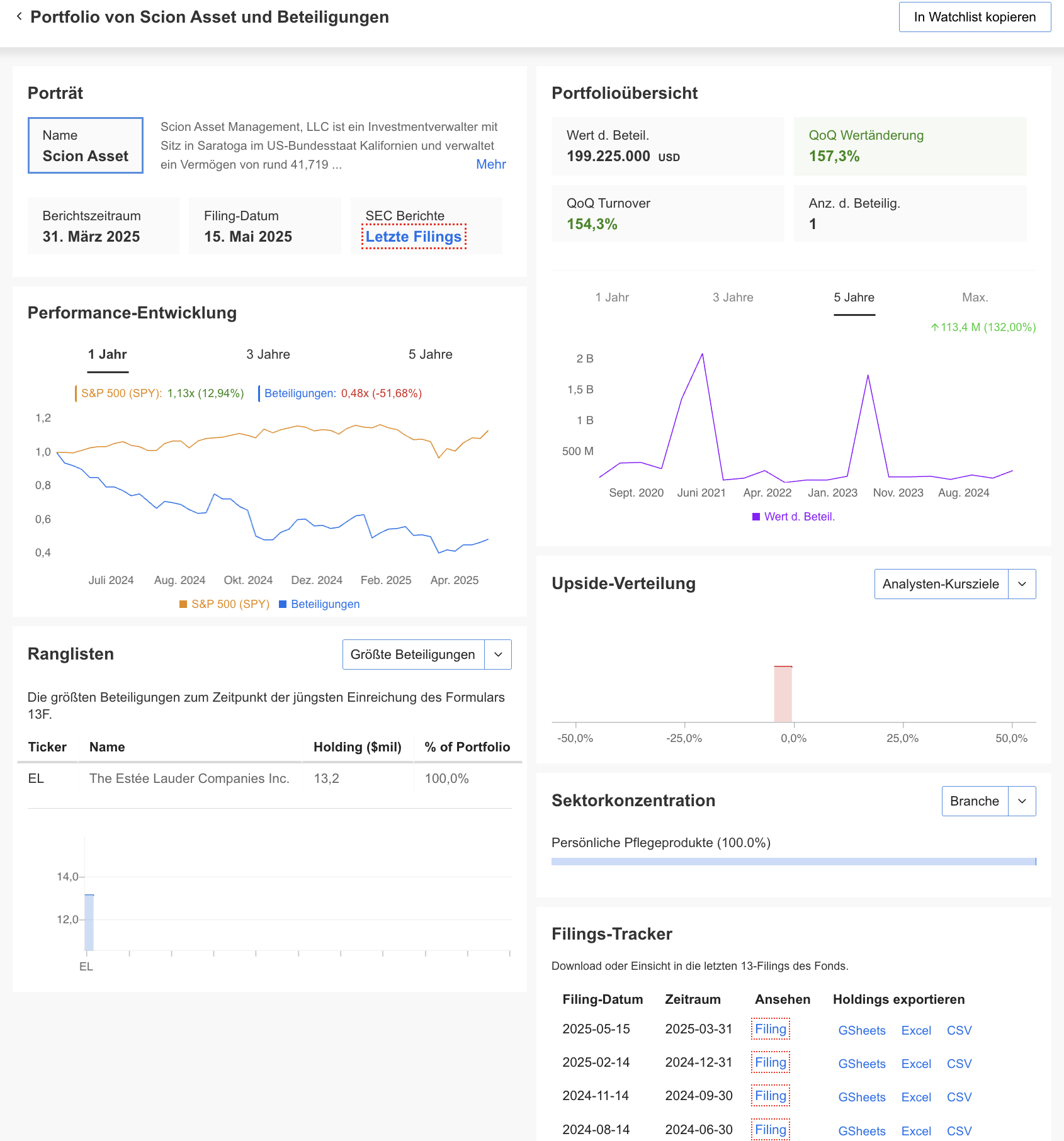Click Berichtszeitraum 31. März 2025 card
The height and width of the screenshot is (1141, 1064).
tap(103, 226)
